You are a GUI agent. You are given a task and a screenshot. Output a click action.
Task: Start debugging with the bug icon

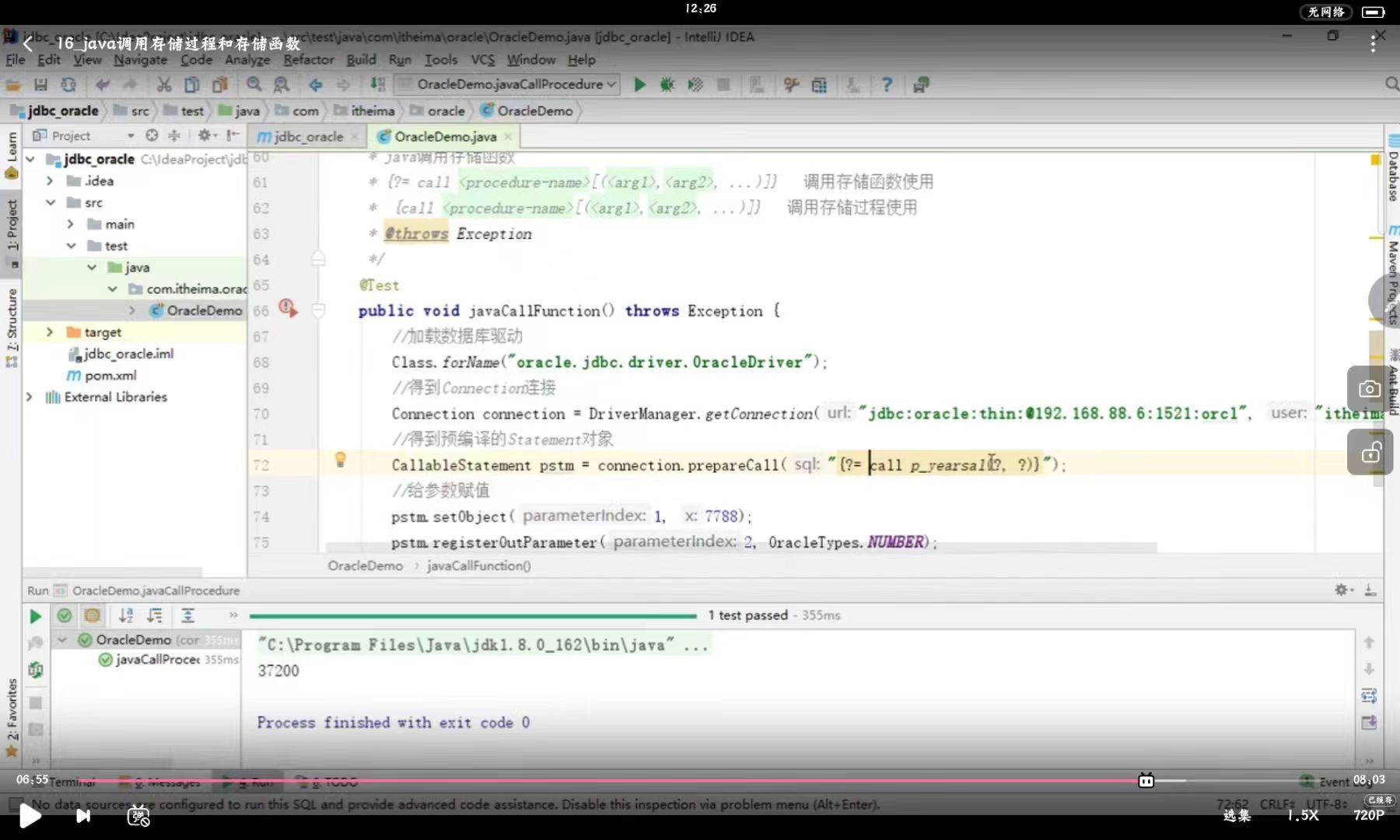coord(667,84)
